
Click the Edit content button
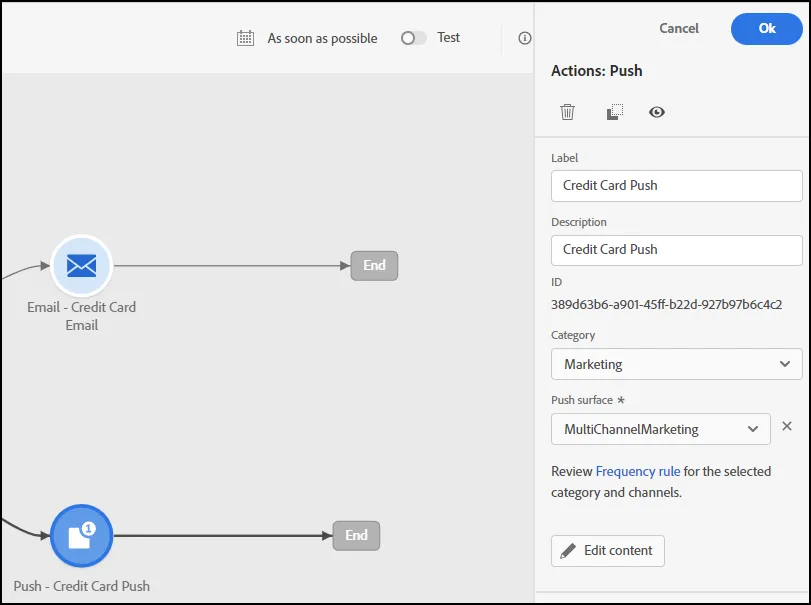608,551
